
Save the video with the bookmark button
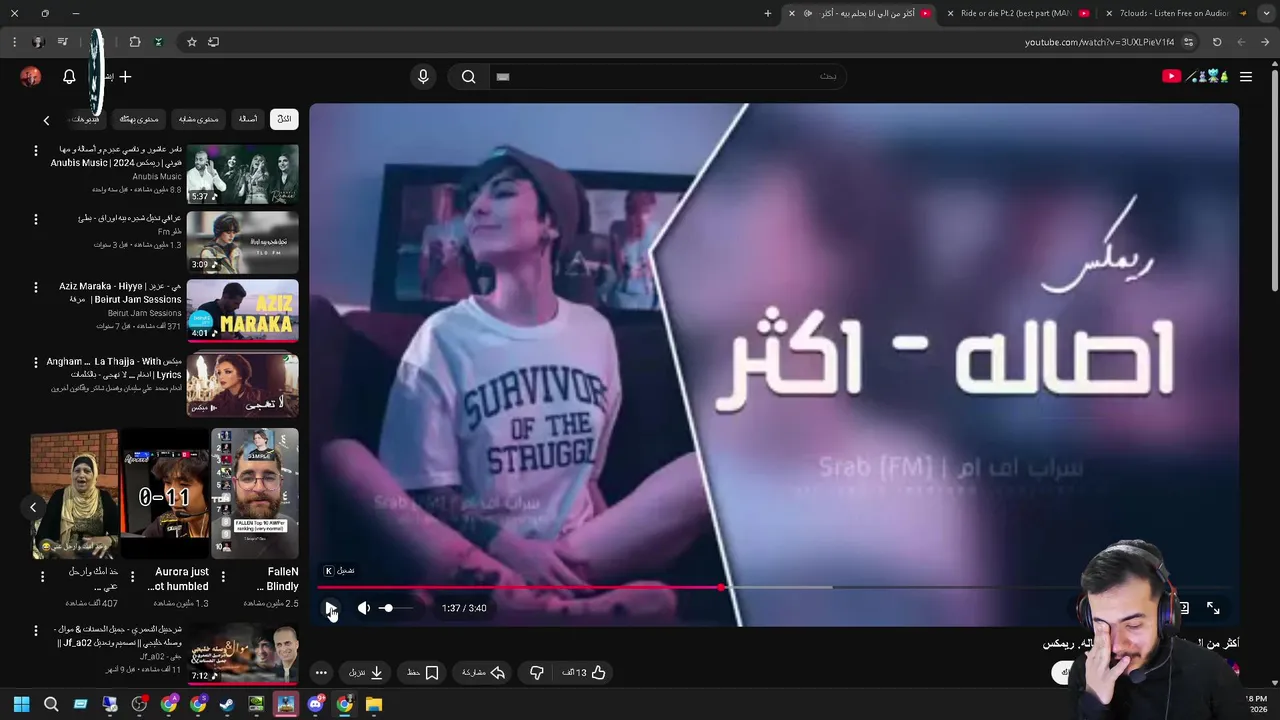click(423, 673)
